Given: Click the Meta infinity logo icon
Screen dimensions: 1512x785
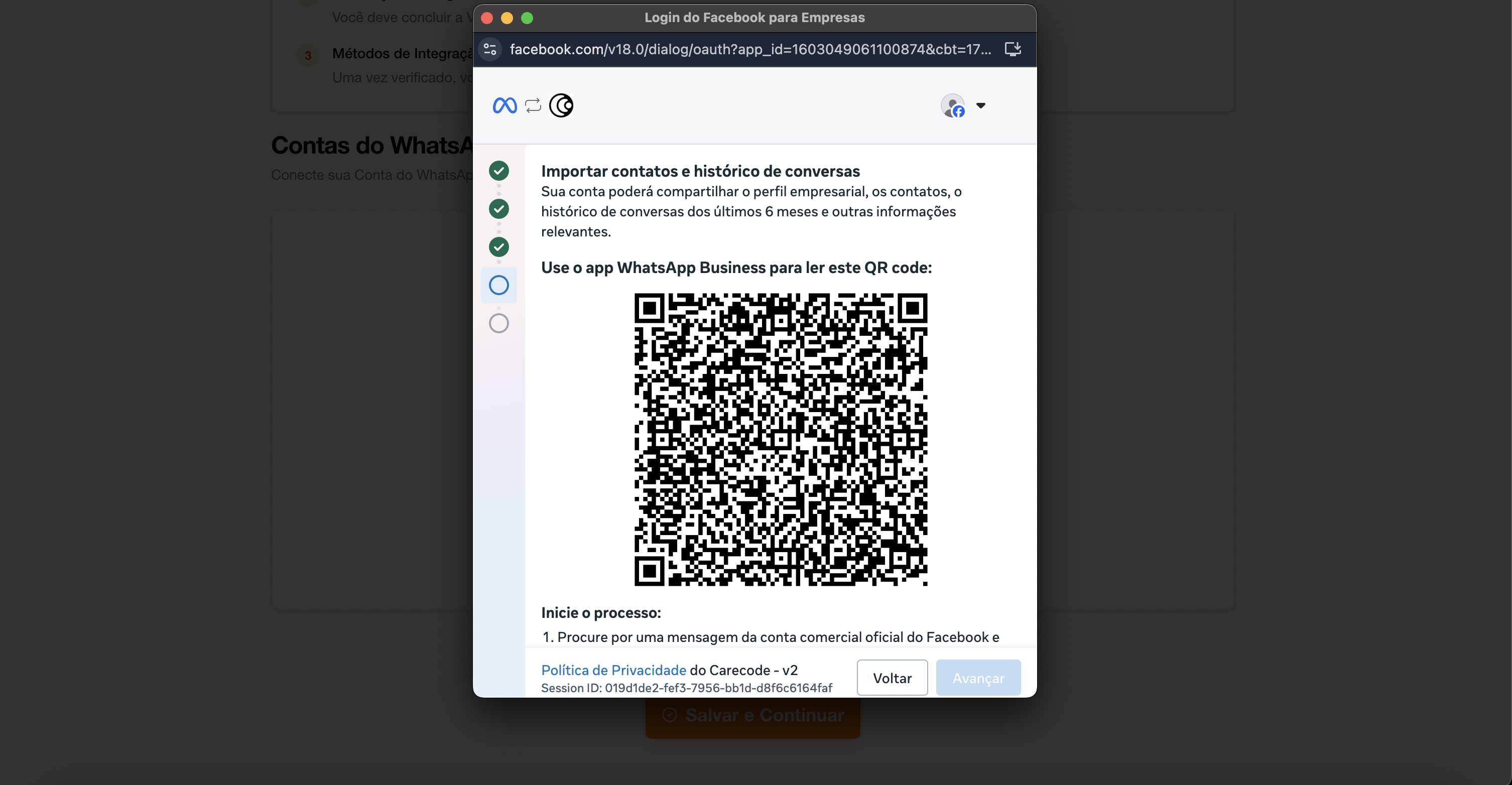Looking at the screenshot, I should pyautogui.click(x=504, y=105).
